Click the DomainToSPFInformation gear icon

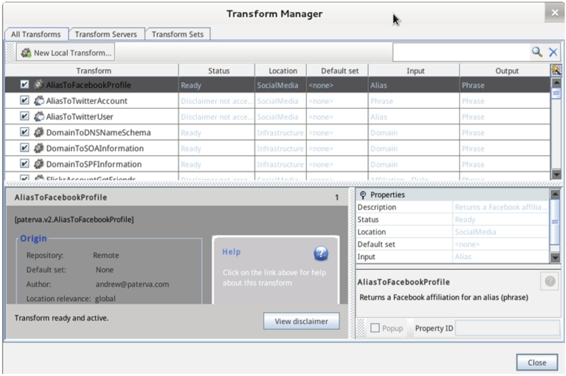tap(39, 164)
